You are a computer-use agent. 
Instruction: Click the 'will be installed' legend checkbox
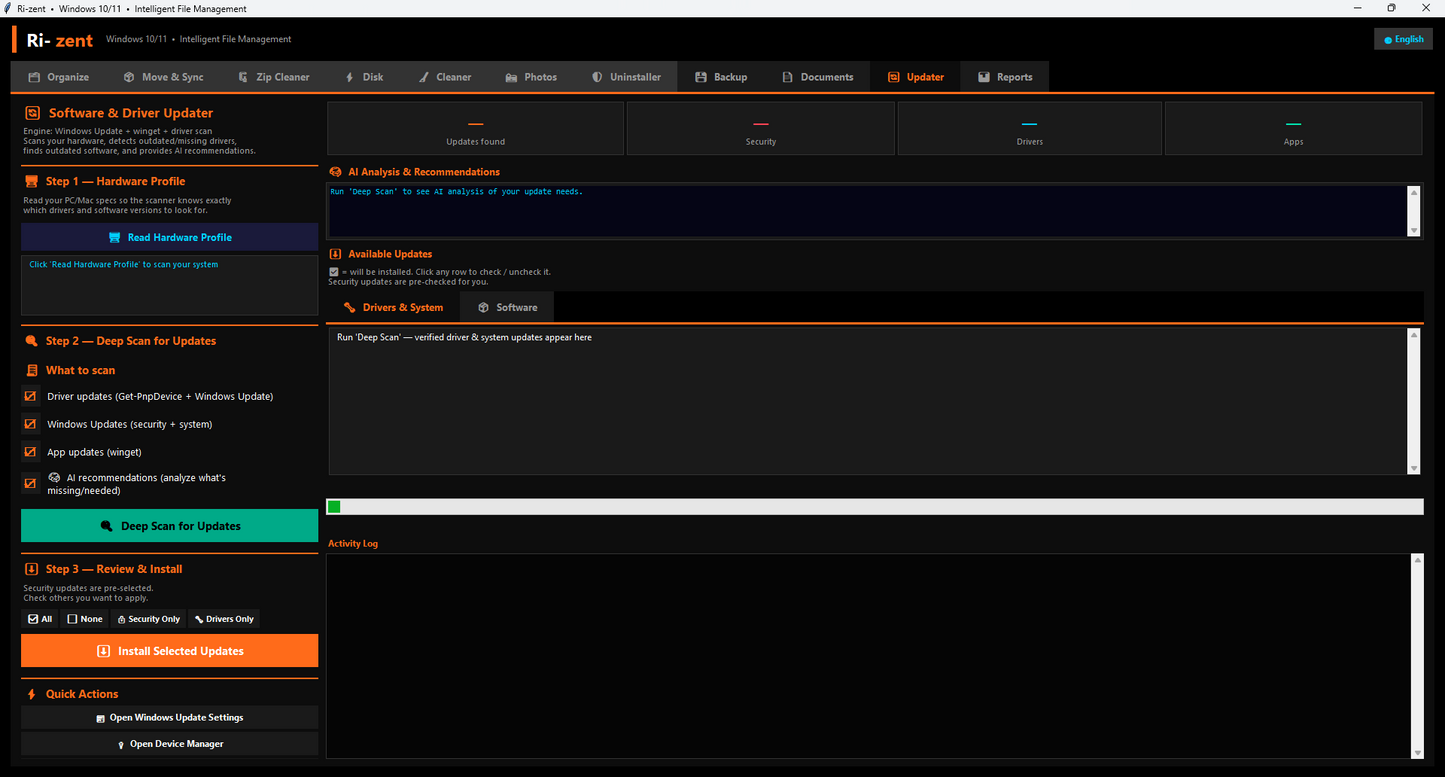tap(334, 272)
